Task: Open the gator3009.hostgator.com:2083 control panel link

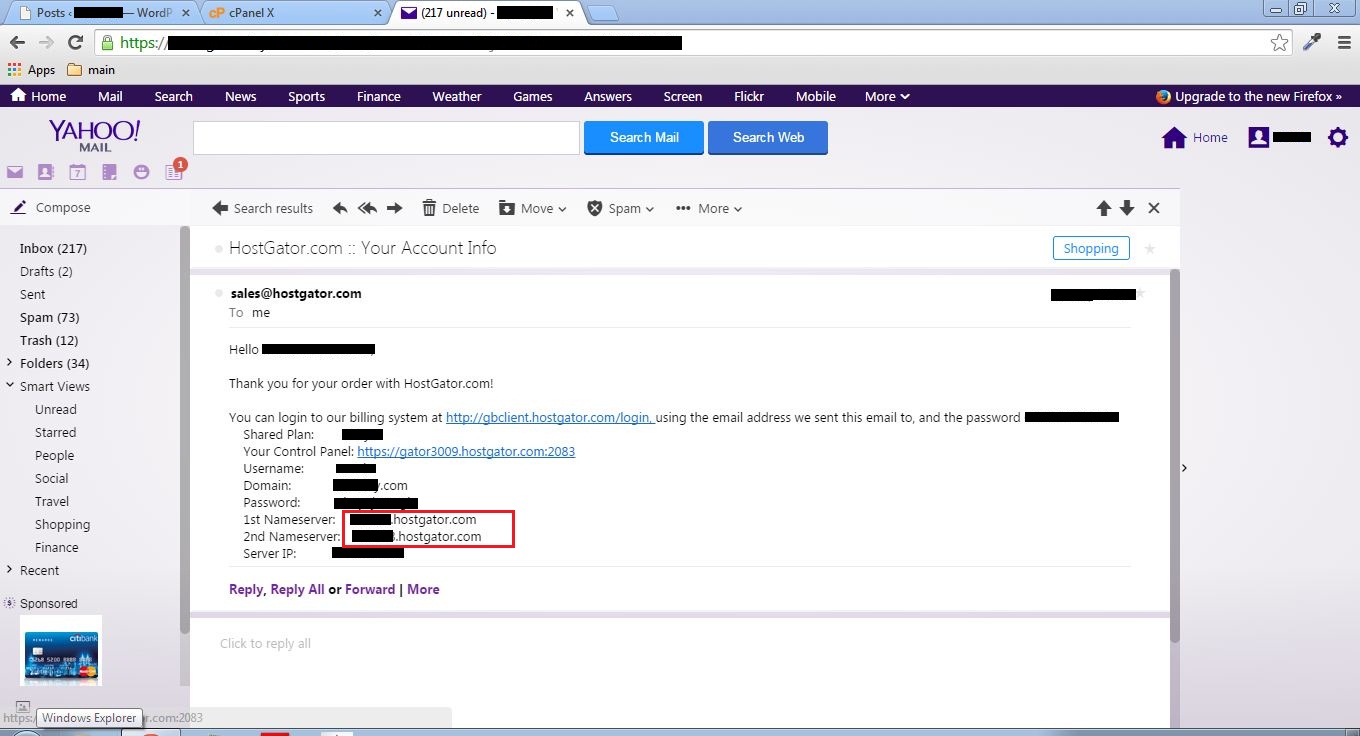Action: pos(466,451)
